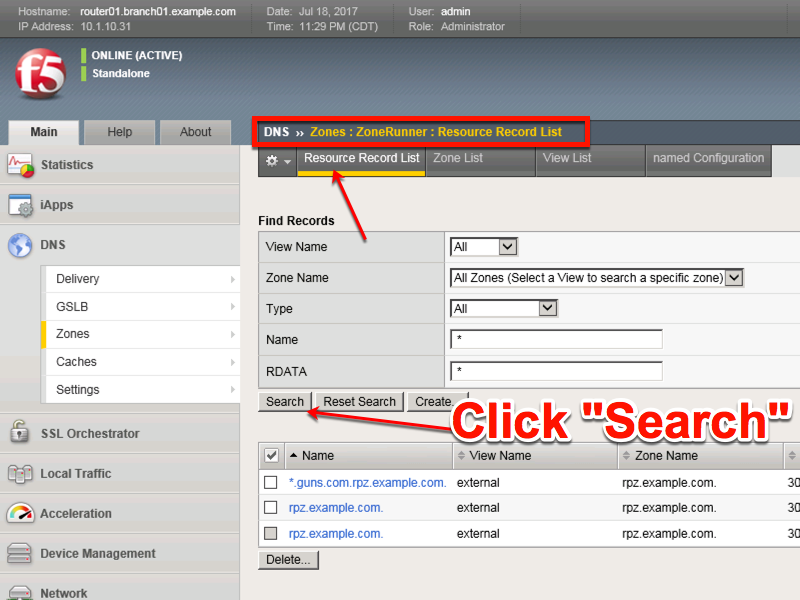The height and width of the screenshot is (600, 800).
Task: Click the Delete... button
Action: coord(288,560)
